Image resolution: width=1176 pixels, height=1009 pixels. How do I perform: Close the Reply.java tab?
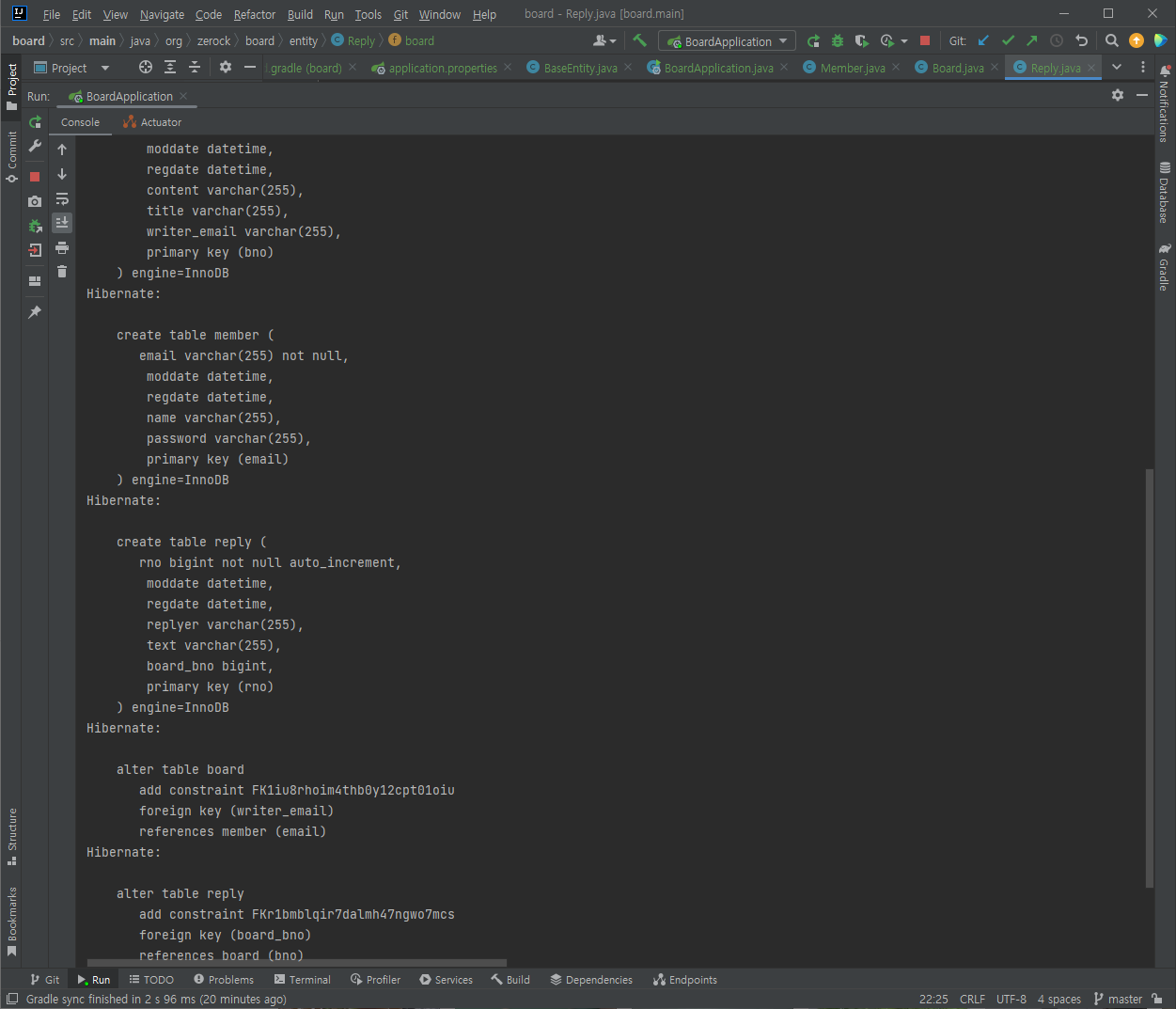(1091, 68)
